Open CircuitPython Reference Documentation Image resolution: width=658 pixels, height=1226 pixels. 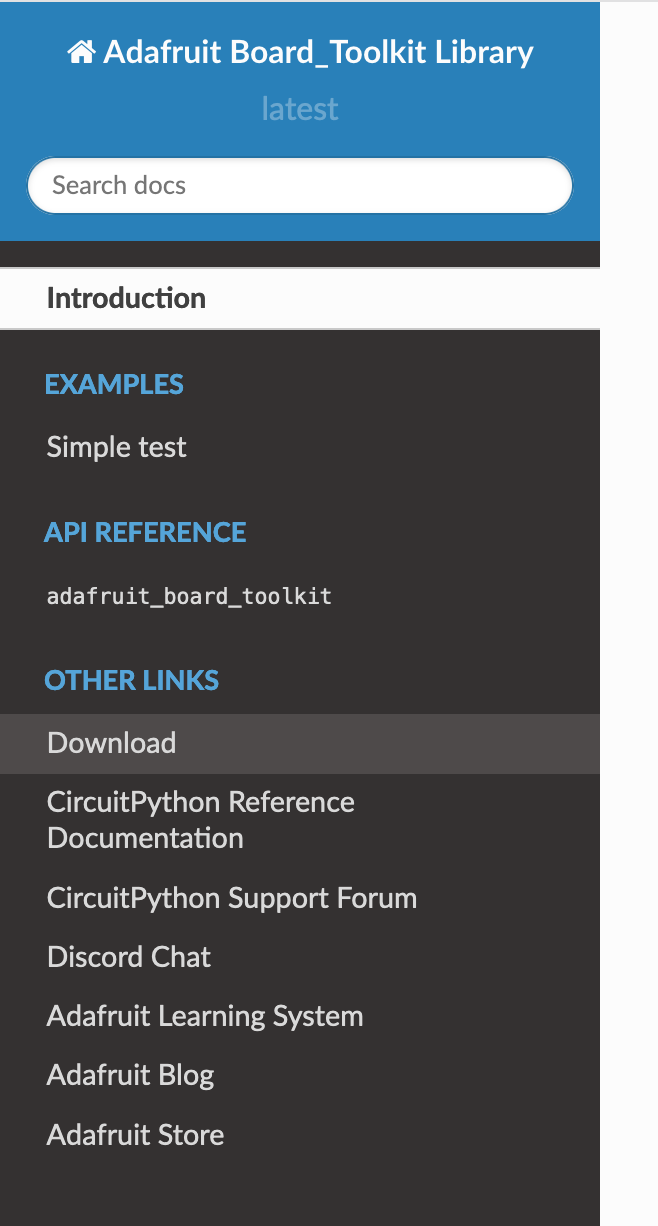pyautogui.click(x=200, y=819)
